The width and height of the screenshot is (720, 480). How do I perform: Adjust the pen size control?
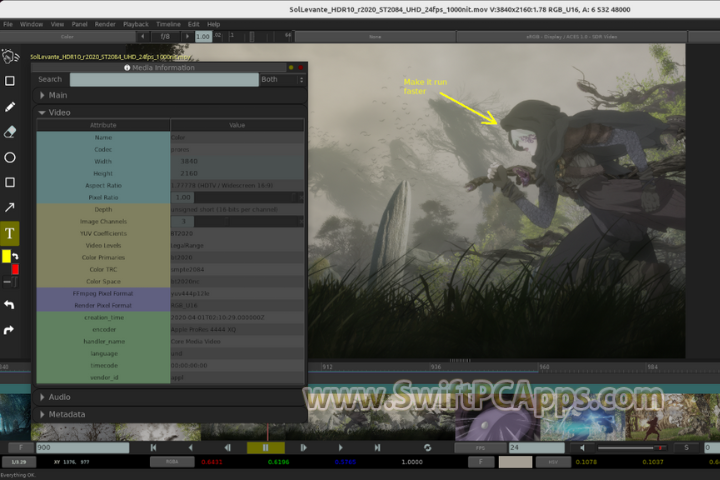click(10, 282)
